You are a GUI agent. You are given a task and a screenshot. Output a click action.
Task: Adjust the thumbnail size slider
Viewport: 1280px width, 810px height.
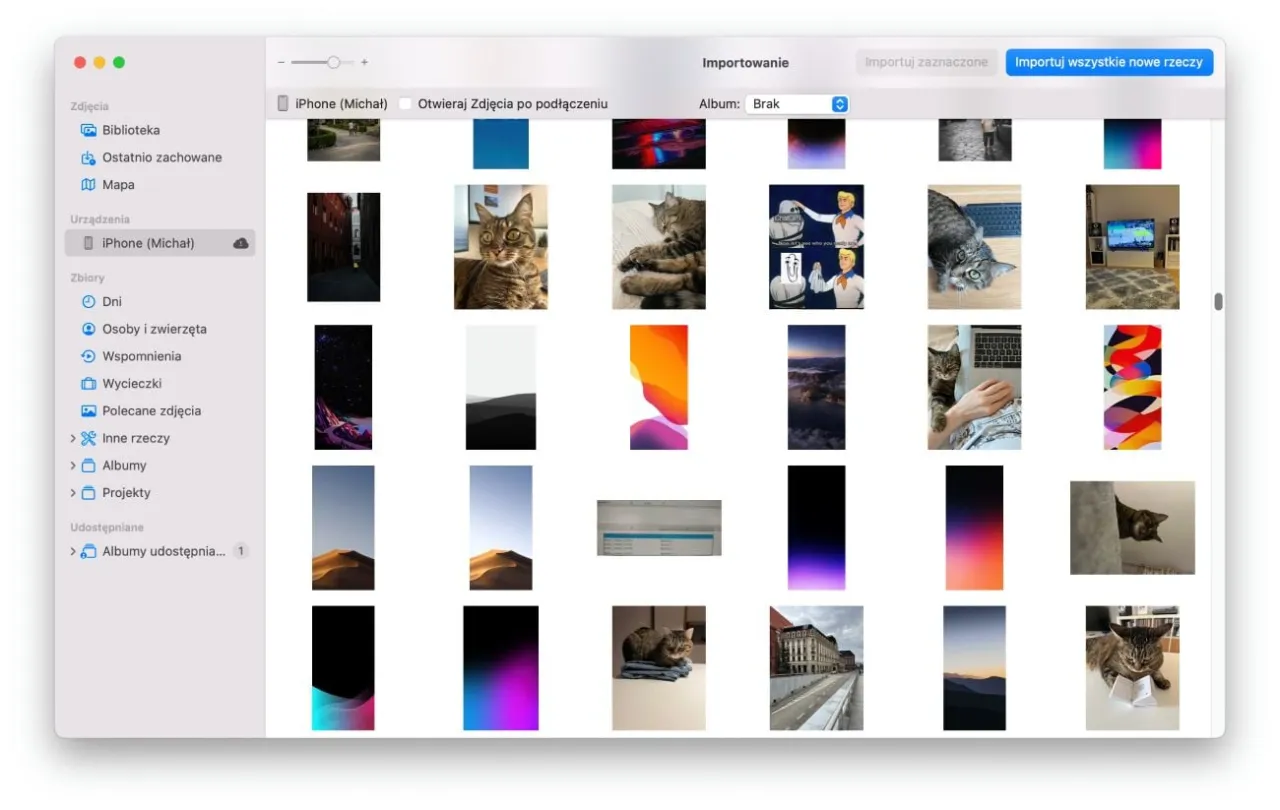(x=335, y=61)
